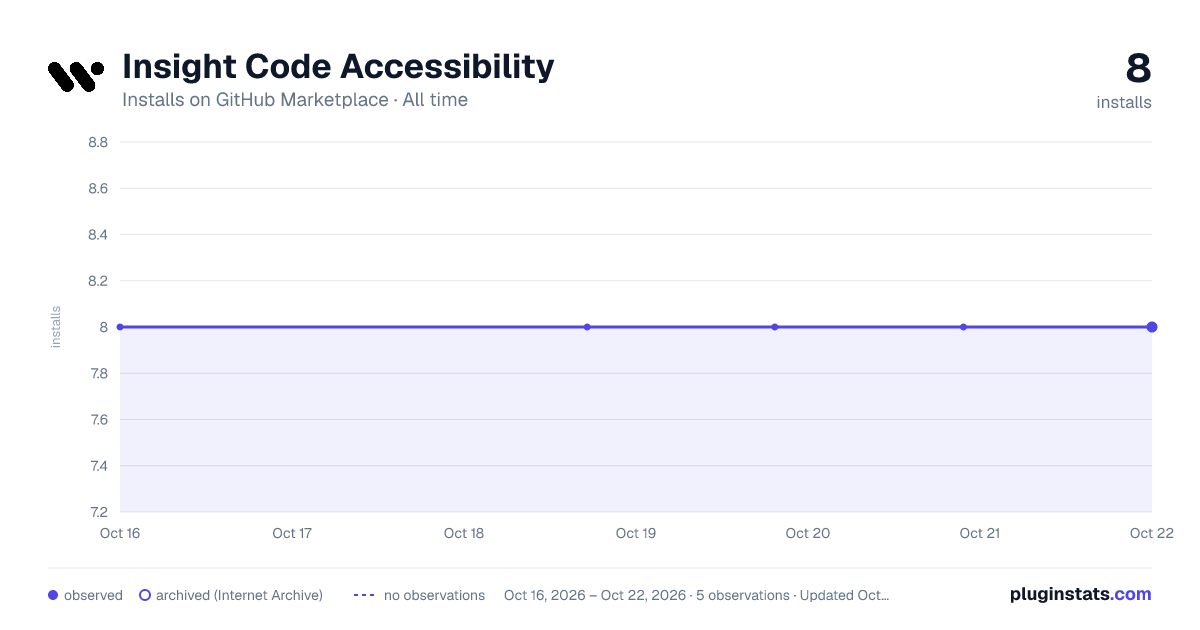
Task: Click the 8 y-axis label
Action: coord(103,327)
